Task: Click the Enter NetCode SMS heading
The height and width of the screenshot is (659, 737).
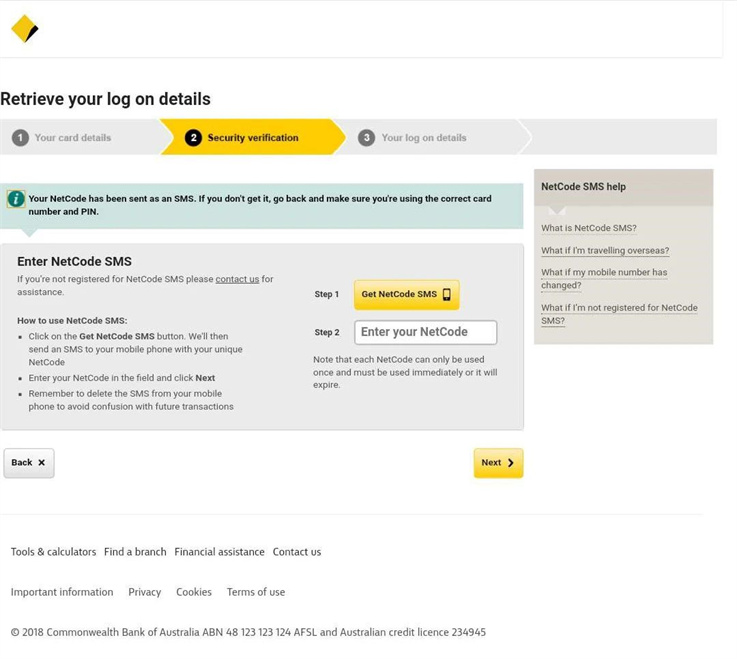Action: pos(74,261)
